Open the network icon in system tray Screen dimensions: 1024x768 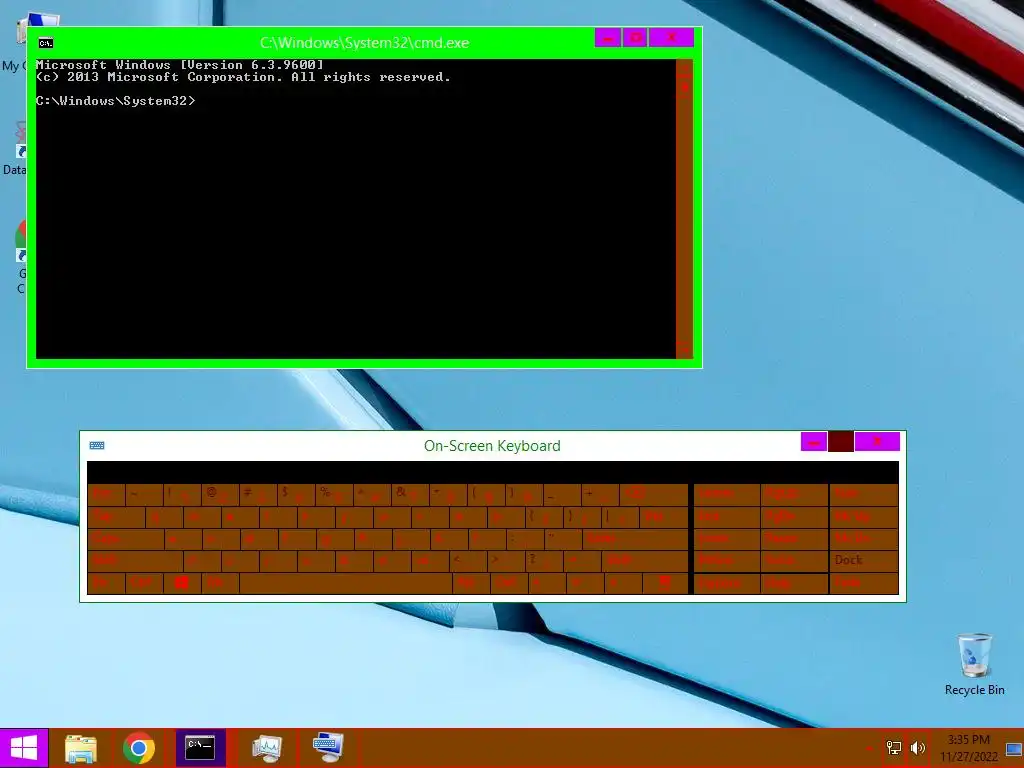click(x=893, y=748)
